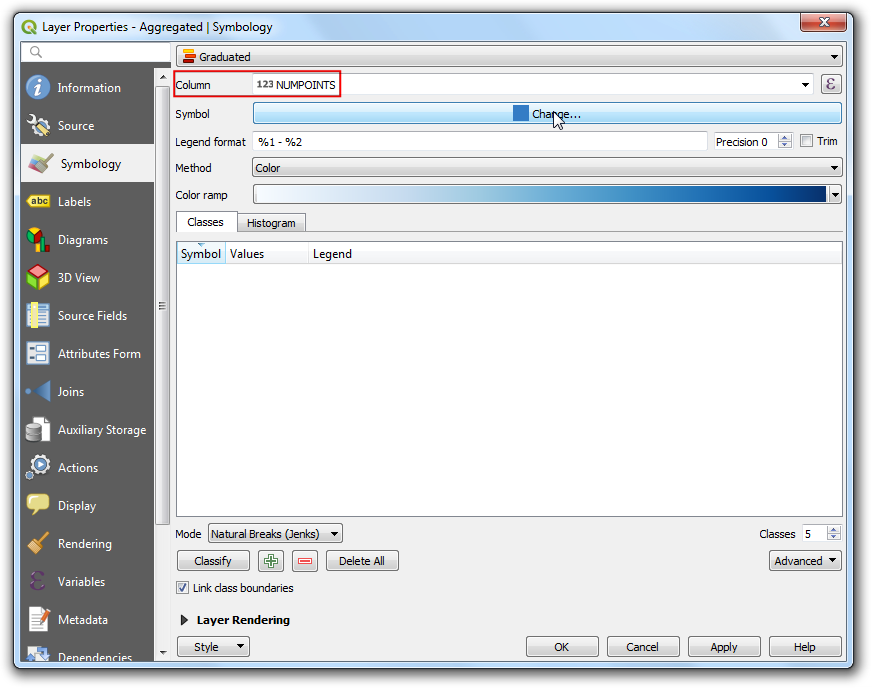The height and width of the screenshot is (688, 872).
Task: Open the Graduated renderer type dropdown
Action: (x=509, y=57)
